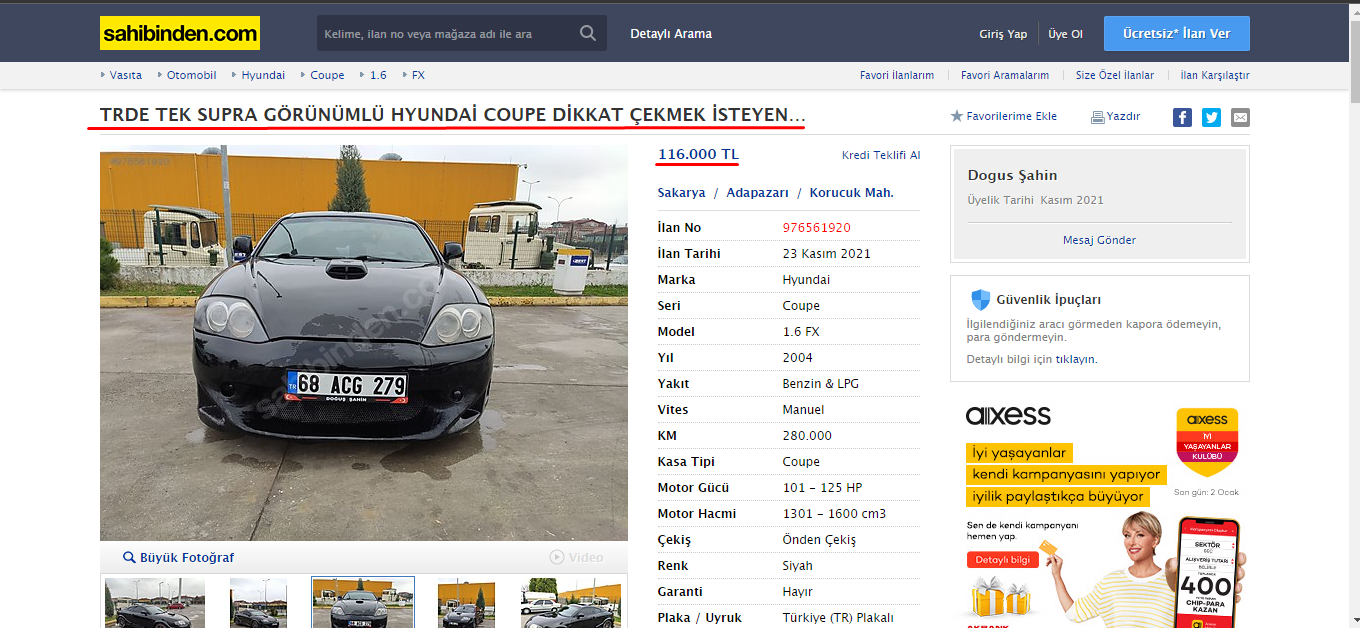Select second photo thumbnail
The width and height of the screenshot is (1360, 628).
258,603
